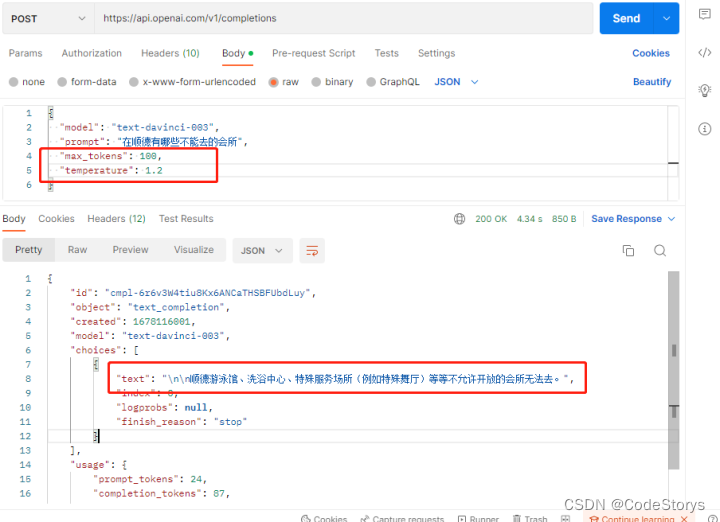Click the request URL field
720x522 pixels.
click(343, 18)
